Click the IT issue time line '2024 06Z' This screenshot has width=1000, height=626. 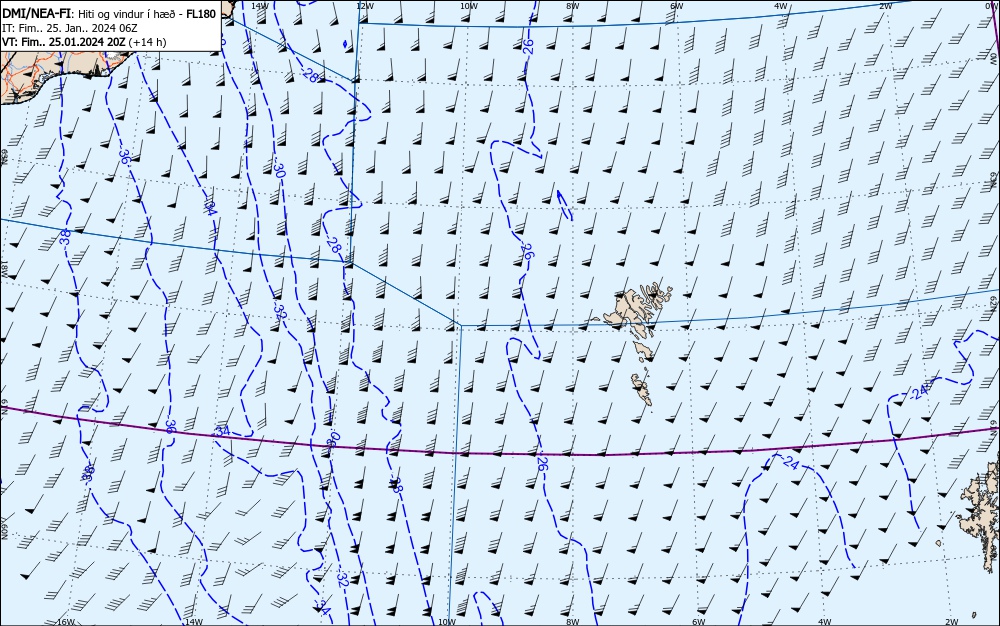click(x=114, y=28)
